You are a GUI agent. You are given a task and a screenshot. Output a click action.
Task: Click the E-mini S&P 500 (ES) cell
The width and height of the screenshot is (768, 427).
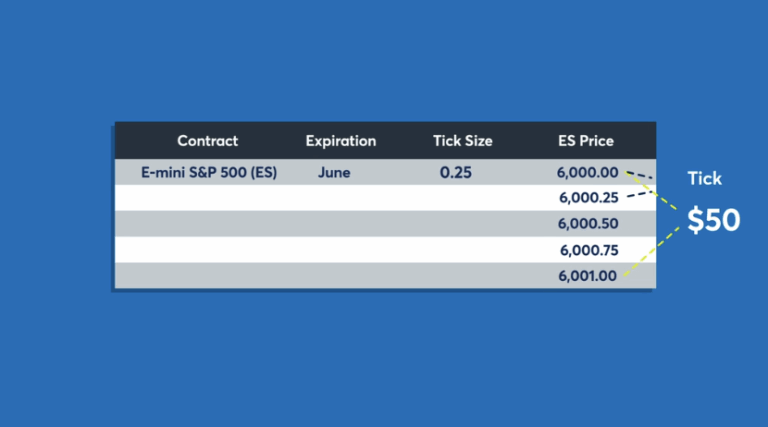coord(209,172)
